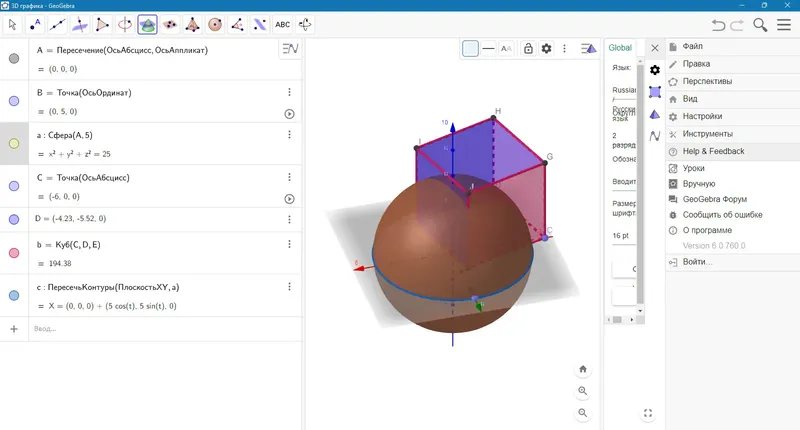
Task: Open the Перспективы menu
Action: click(x=733, y=81)
